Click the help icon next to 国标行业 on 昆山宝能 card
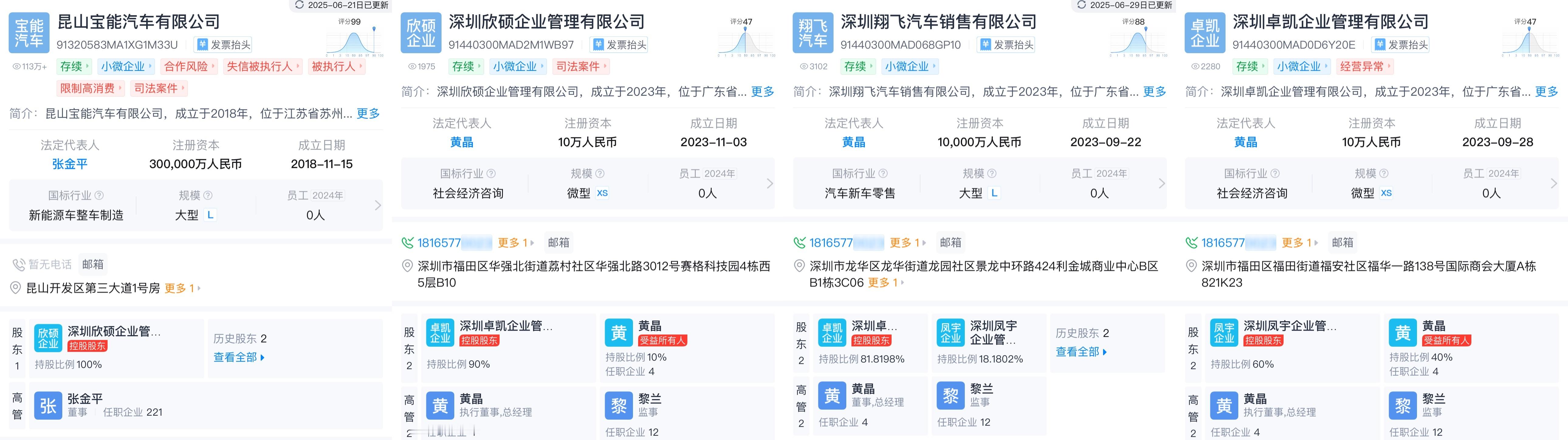 99,195
